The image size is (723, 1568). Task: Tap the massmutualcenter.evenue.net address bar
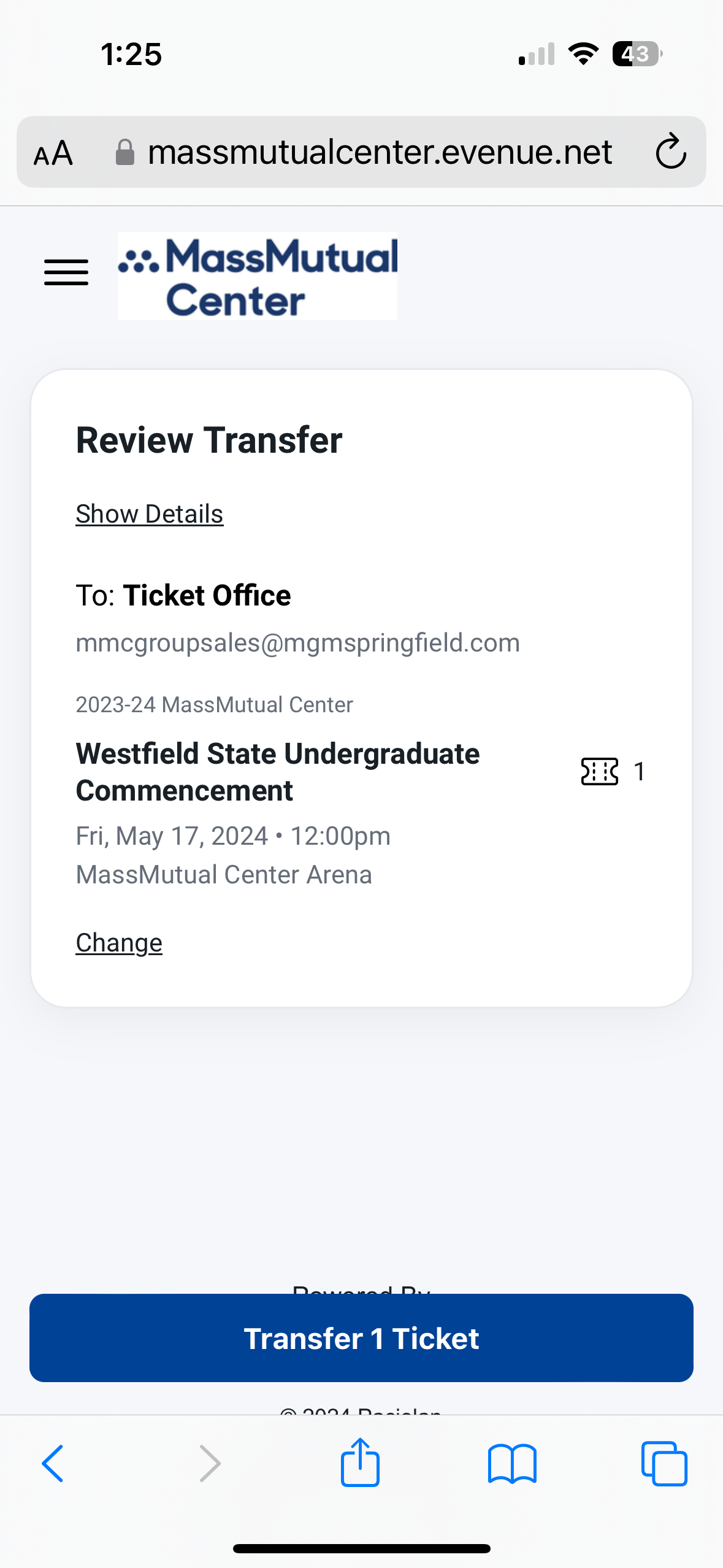click(x=380, y=152)
